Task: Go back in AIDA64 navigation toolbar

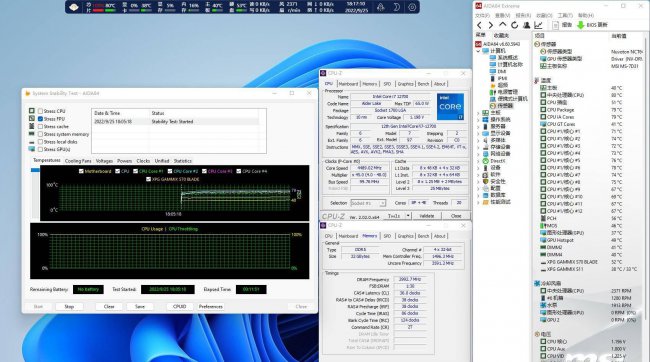Action: (480, 25)
